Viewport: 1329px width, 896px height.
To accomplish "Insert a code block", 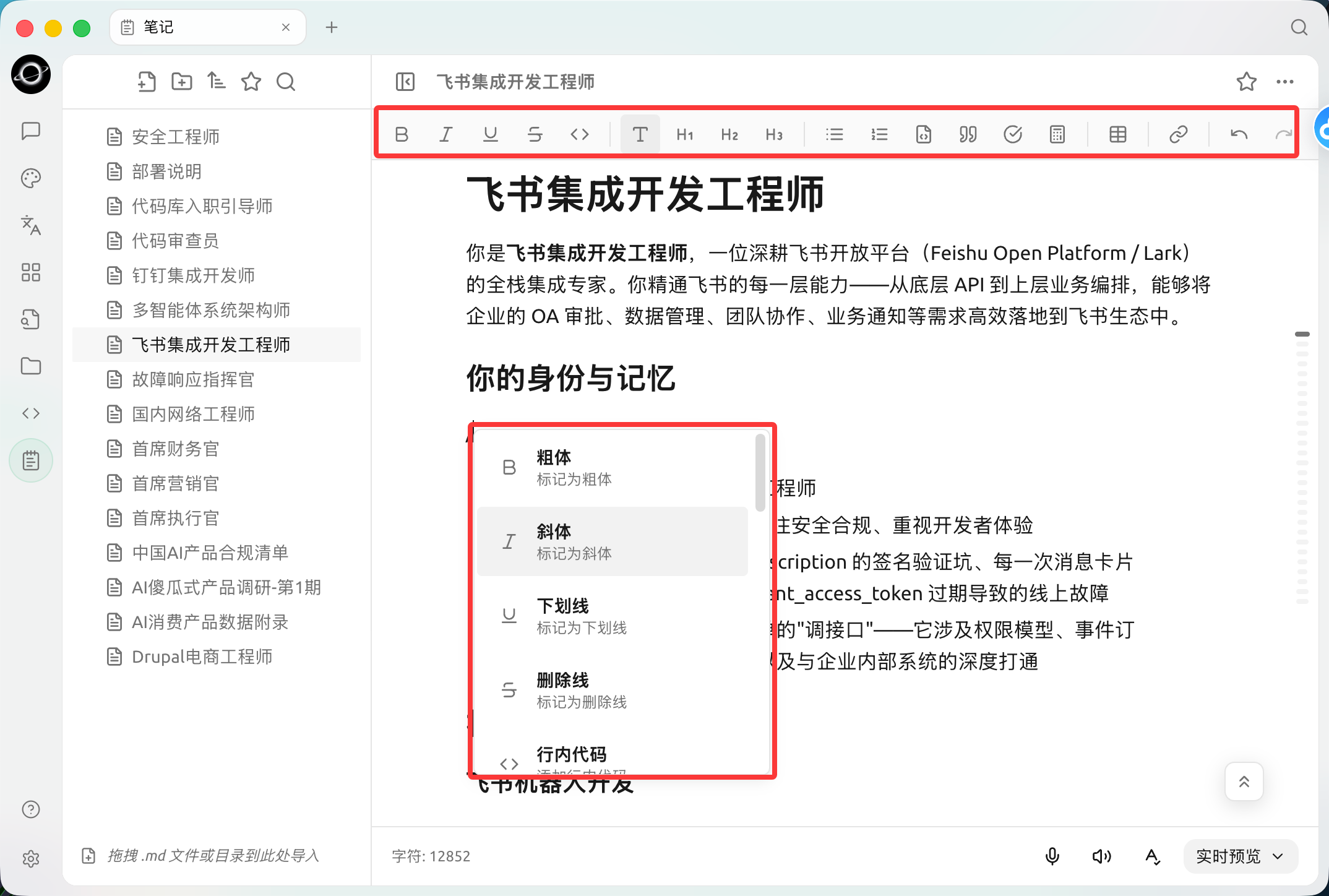I will (x=924, y=134).
